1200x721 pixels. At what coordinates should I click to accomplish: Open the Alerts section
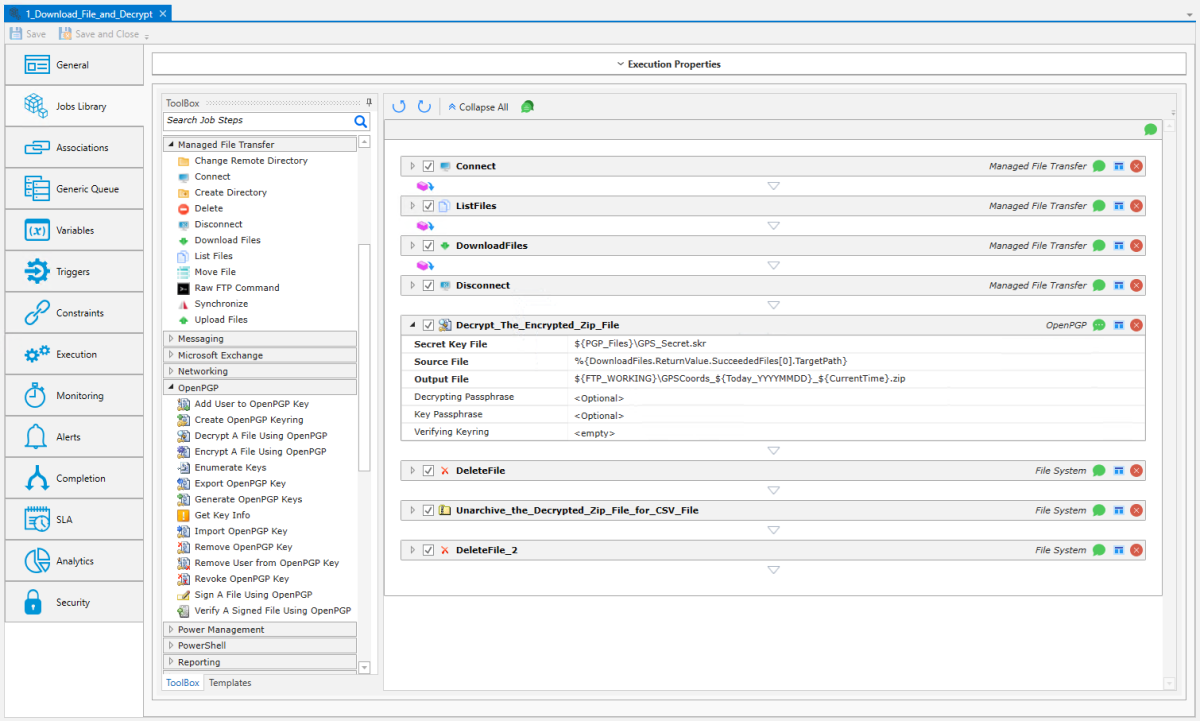tap(75, 437)
